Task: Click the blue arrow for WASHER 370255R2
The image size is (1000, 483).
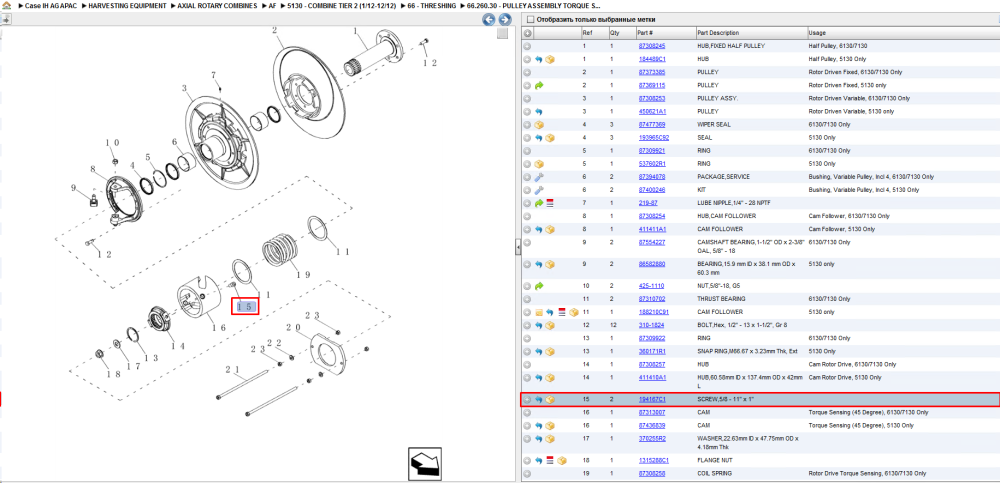Action: (x=539, y=439)
